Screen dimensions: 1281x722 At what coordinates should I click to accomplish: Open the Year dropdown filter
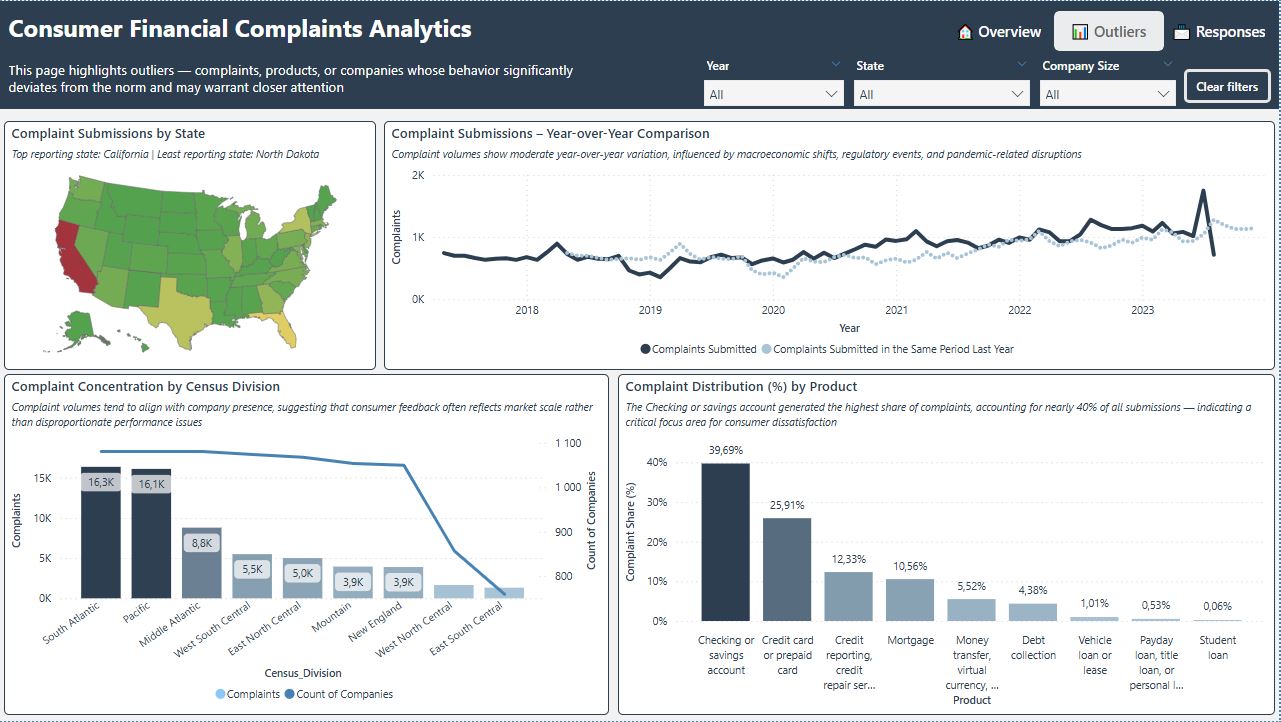pos(772,94)
